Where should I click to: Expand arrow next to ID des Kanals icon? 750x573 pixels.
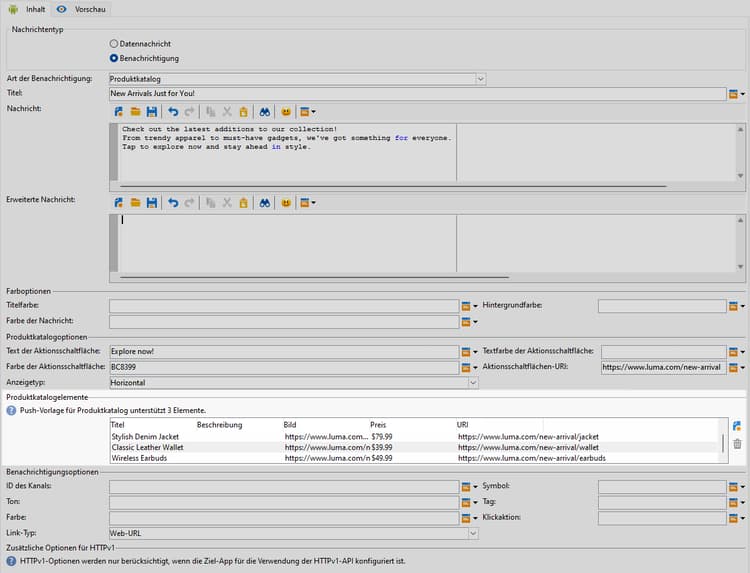(475, 487)
